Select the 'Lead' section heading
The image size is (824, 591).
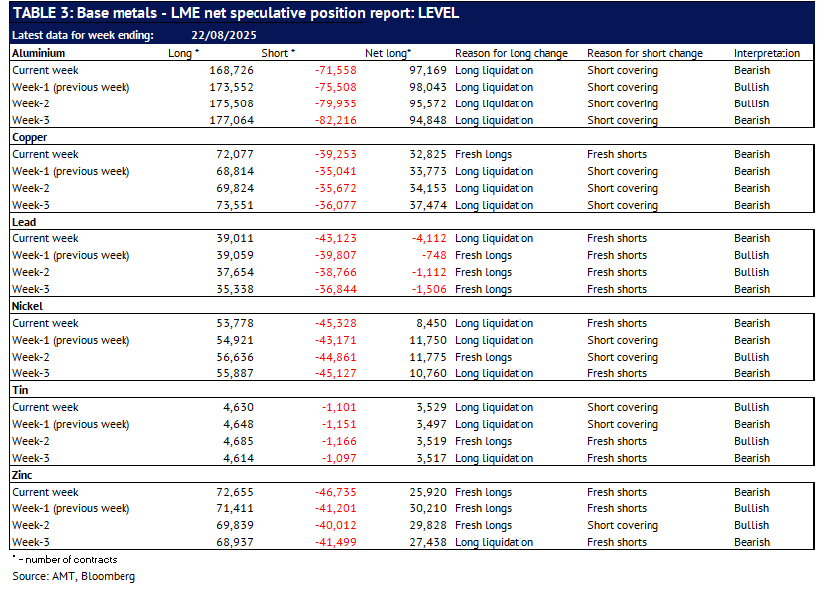point(24,222)
